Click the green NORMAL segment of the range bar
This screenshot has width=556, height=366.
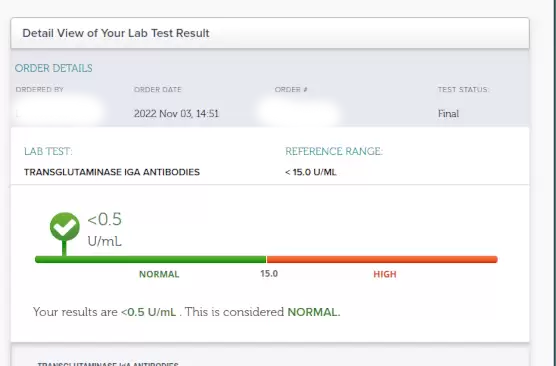[x=151, y=259]
